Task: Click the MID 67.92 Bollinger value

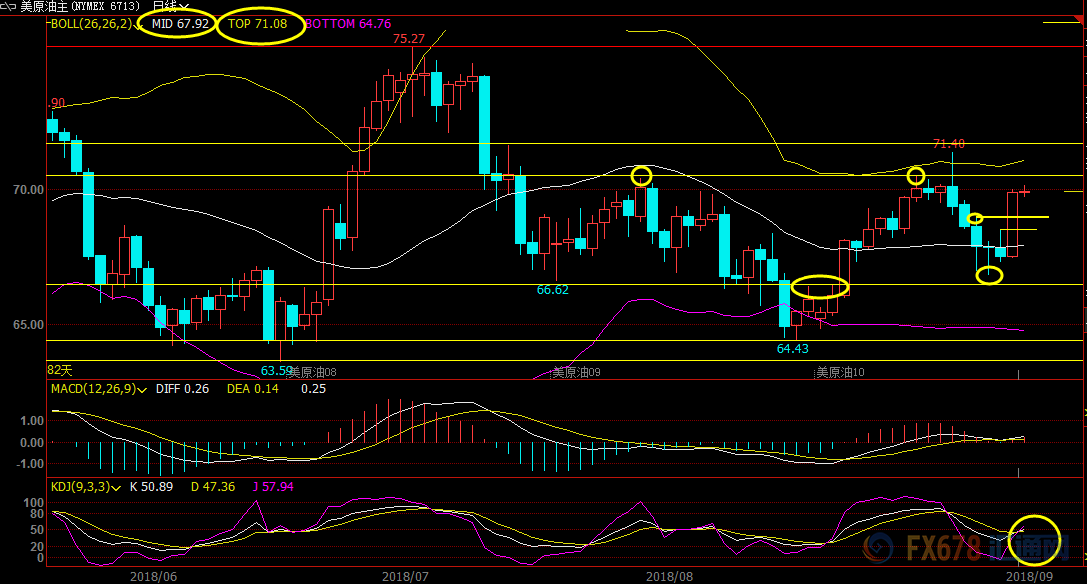Action: (x=178, y=23)
